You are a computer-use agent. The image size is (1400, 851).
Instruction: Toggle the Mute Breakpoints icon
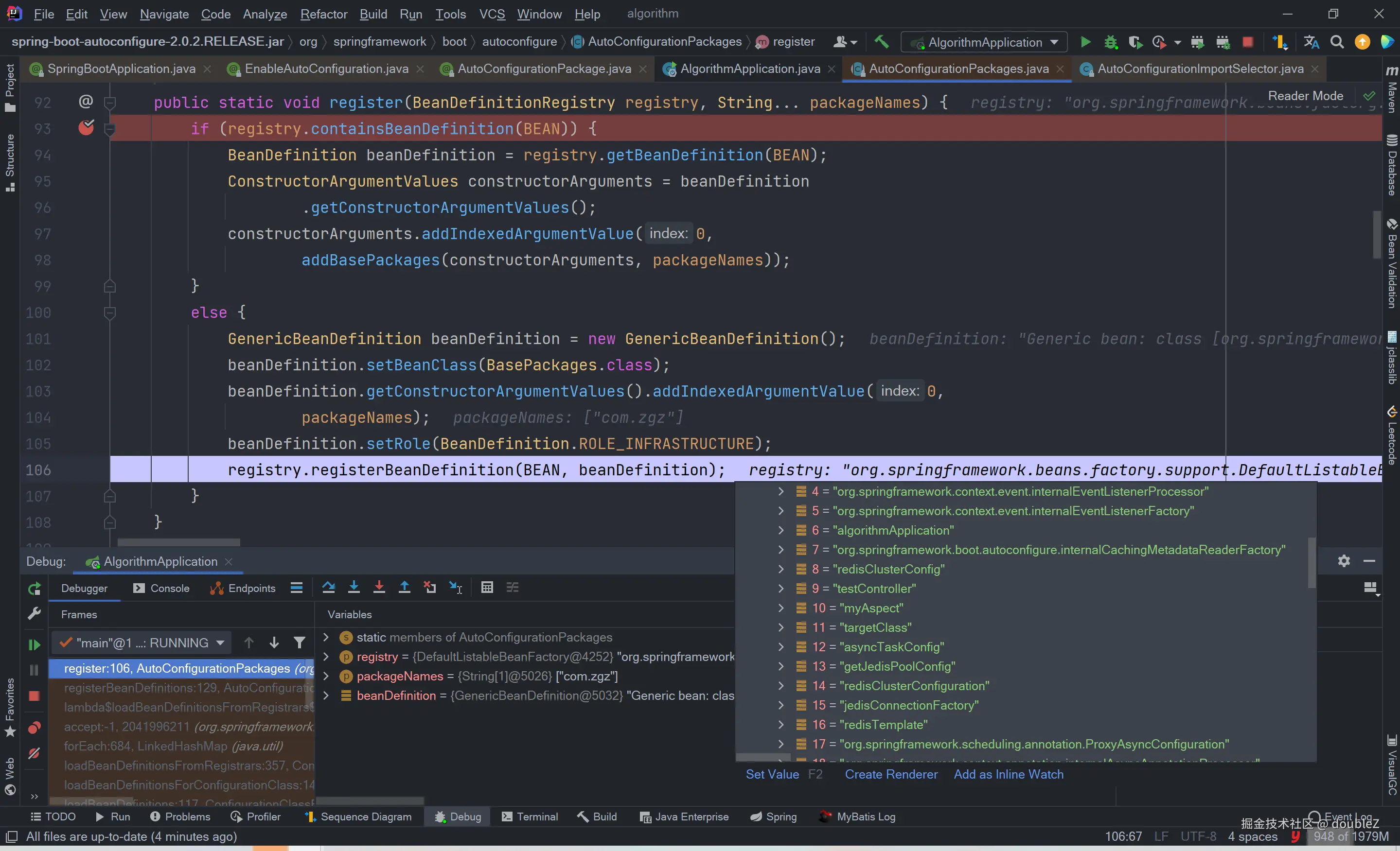click(34, 753)
